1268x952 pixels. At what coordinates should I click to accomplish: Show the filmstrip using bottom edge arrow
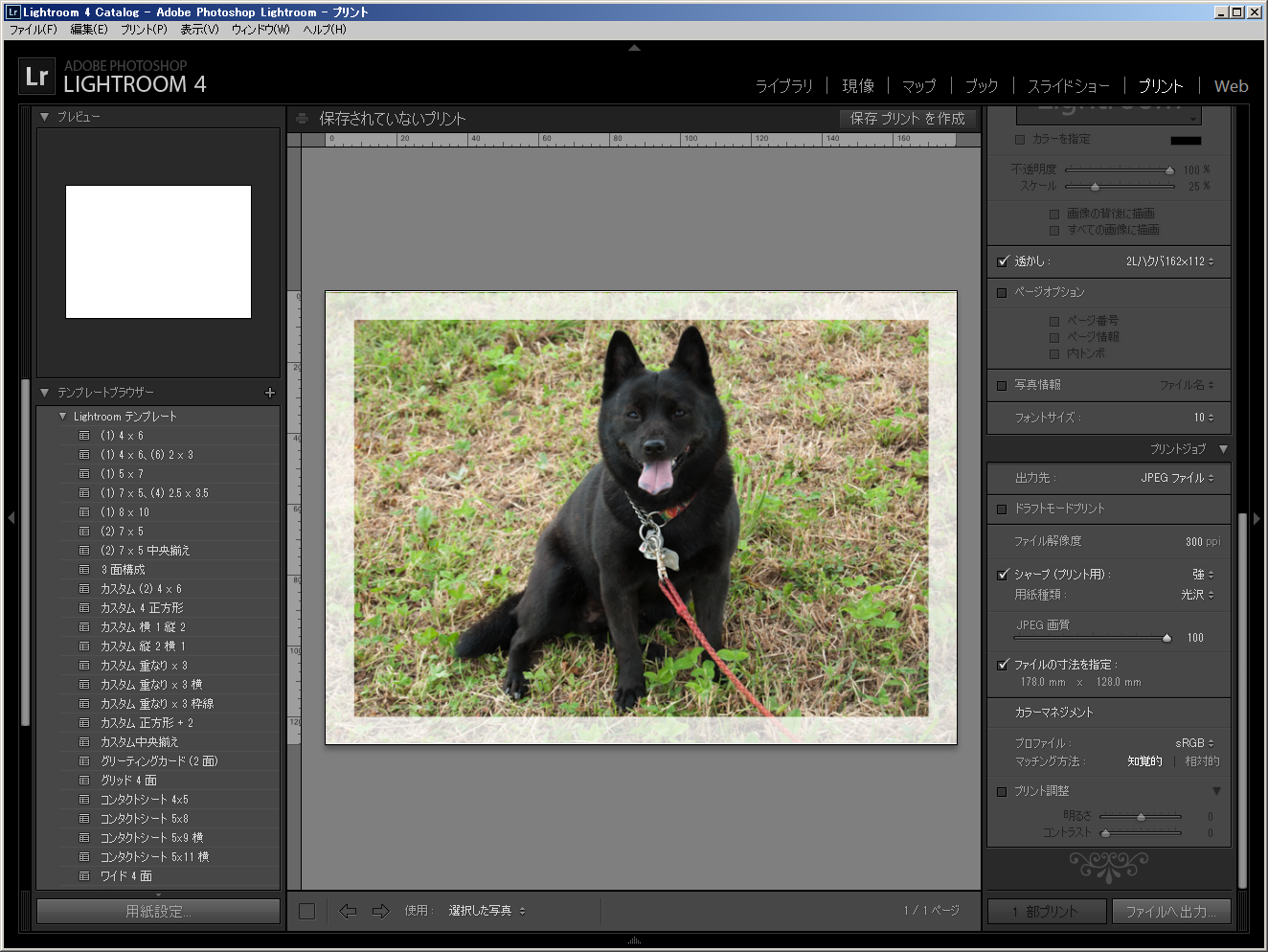click(634, 941)
